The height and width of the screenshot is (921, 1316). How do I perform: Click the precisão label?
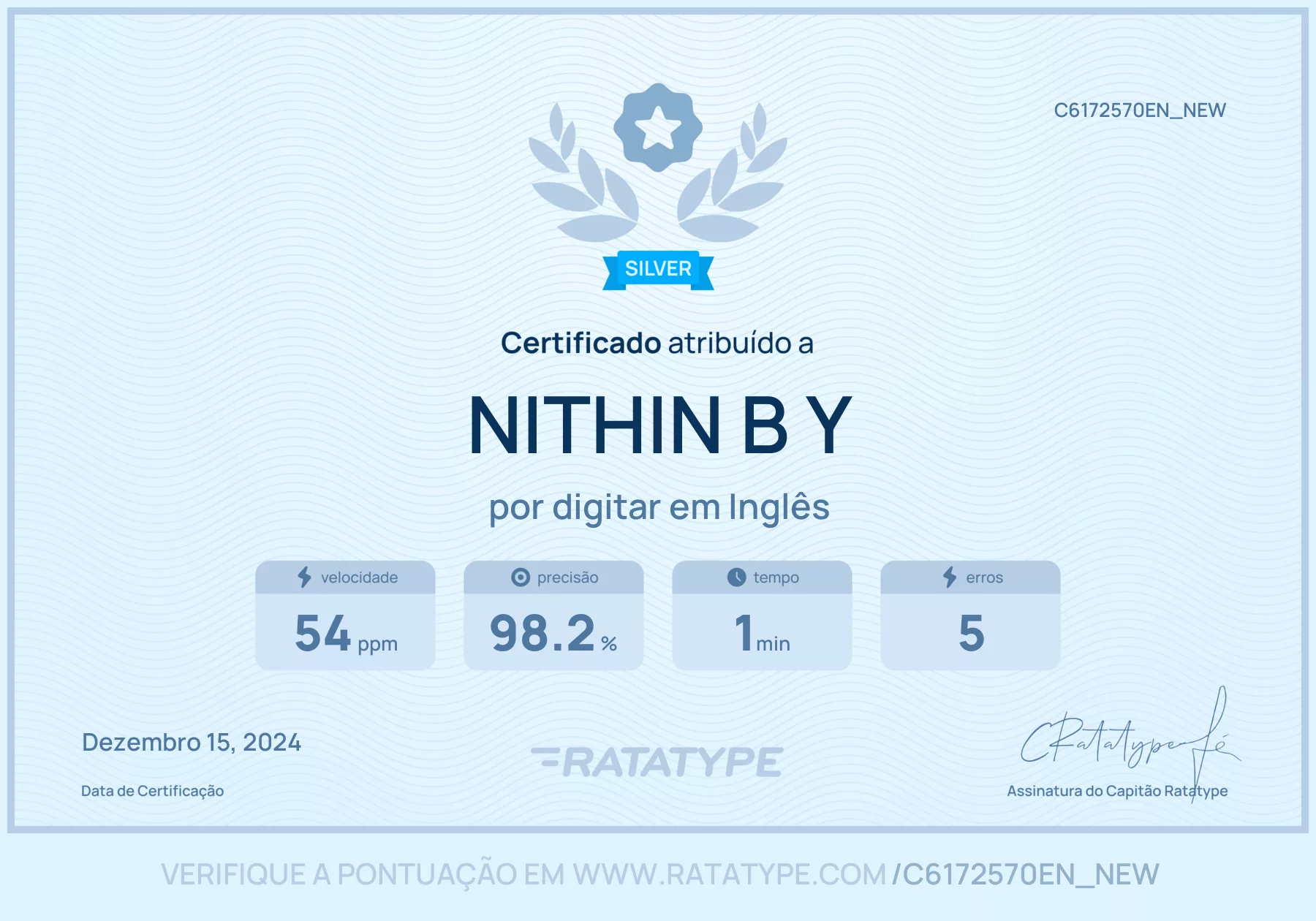(567, 577)
